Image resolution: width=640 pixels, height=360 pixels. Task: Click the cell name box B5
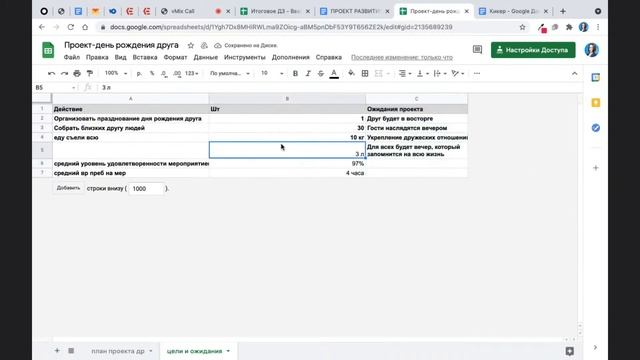click(55, 87)
